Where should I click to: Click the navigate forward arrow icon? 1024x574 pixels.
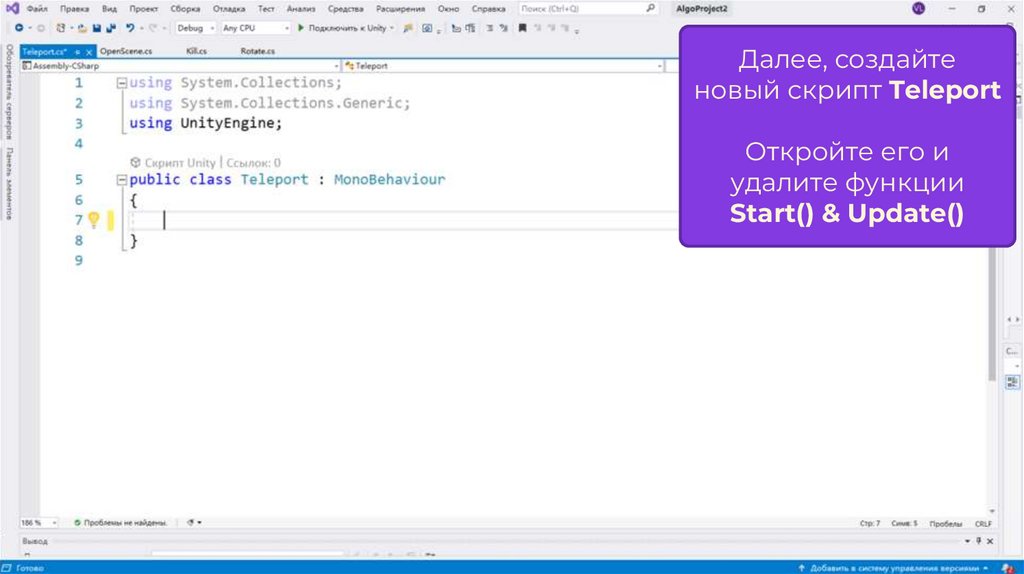click(x=40, y=28)
